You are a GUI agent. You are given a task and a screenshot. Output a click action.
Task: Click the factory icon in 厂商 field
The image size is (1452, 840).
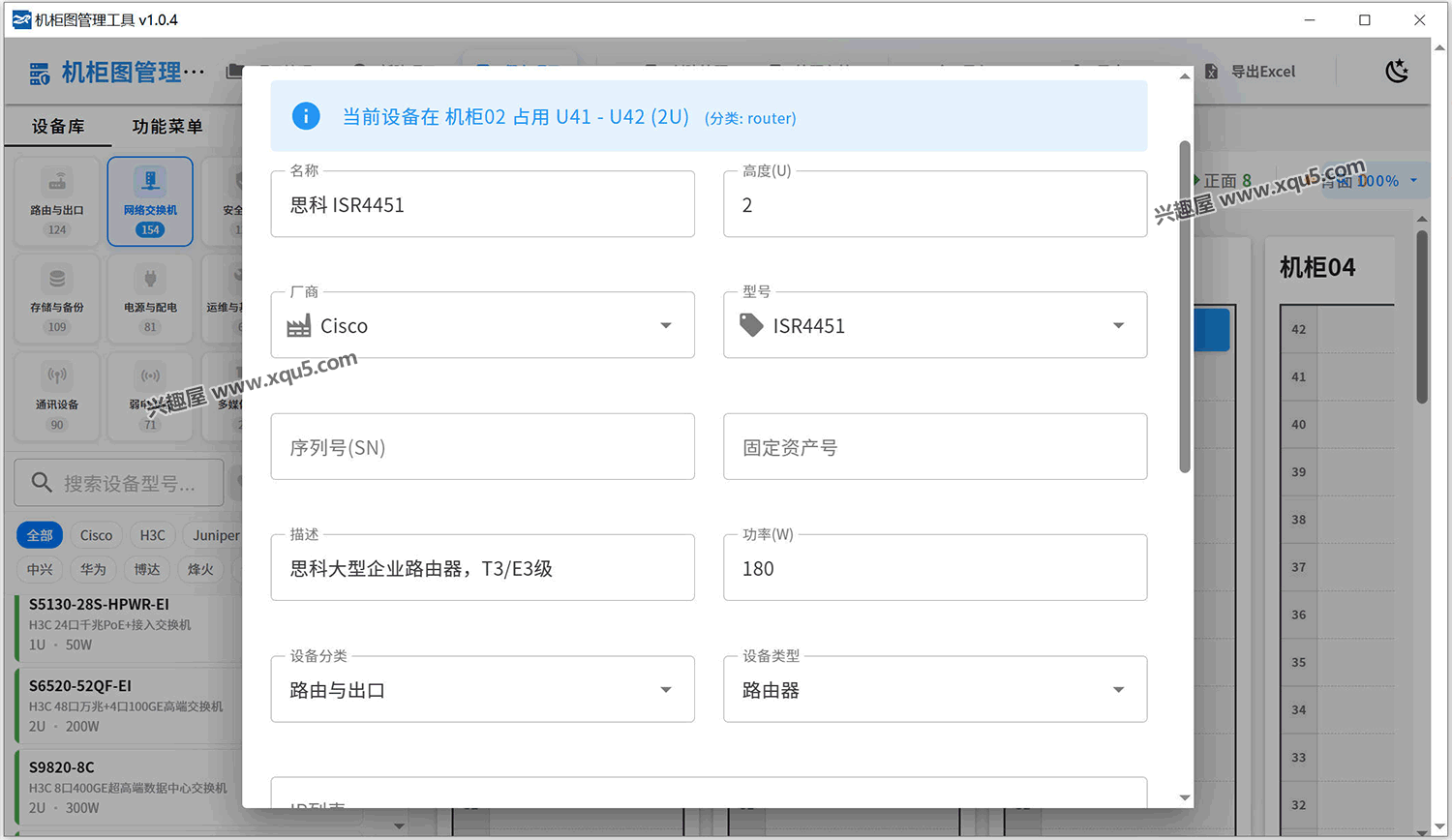tap(299, 326)
